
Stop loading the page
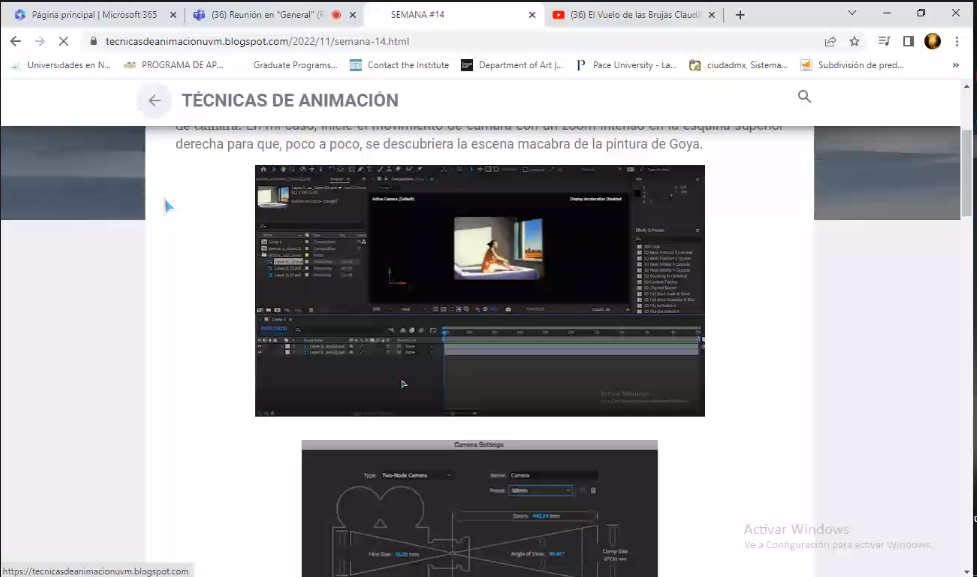point(64,41)
